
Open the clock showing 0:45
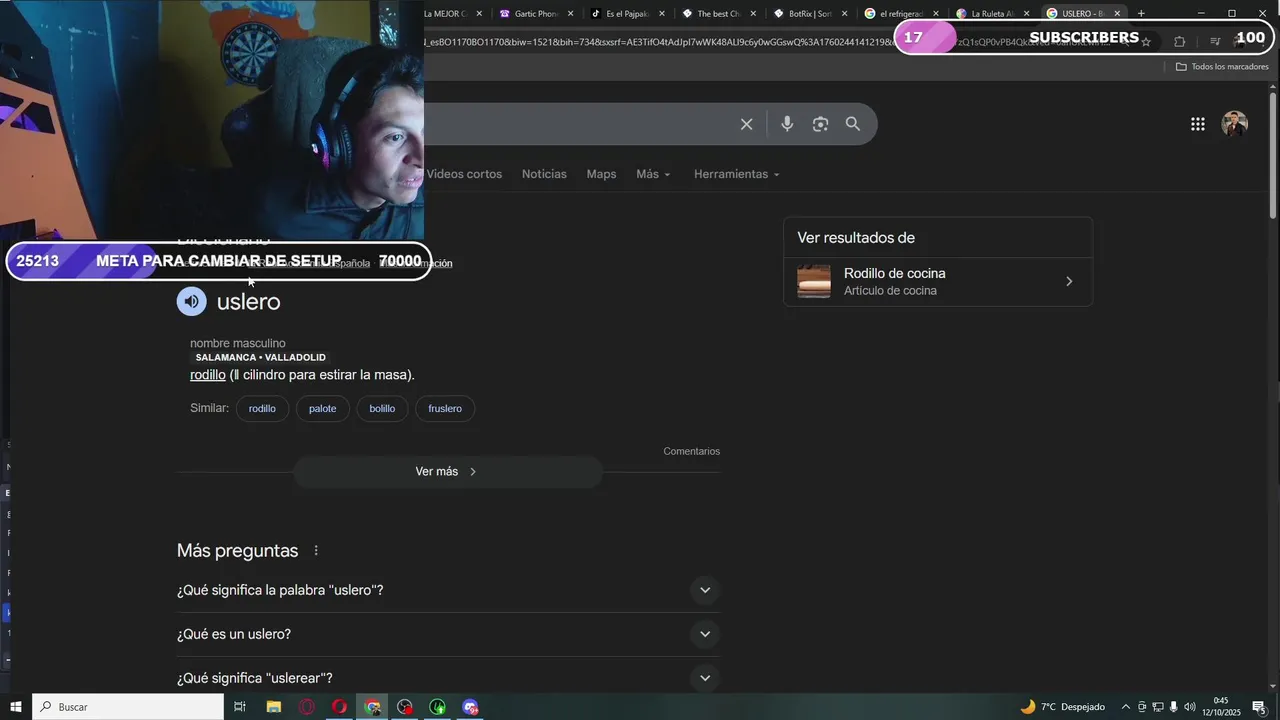(1221, 707)
